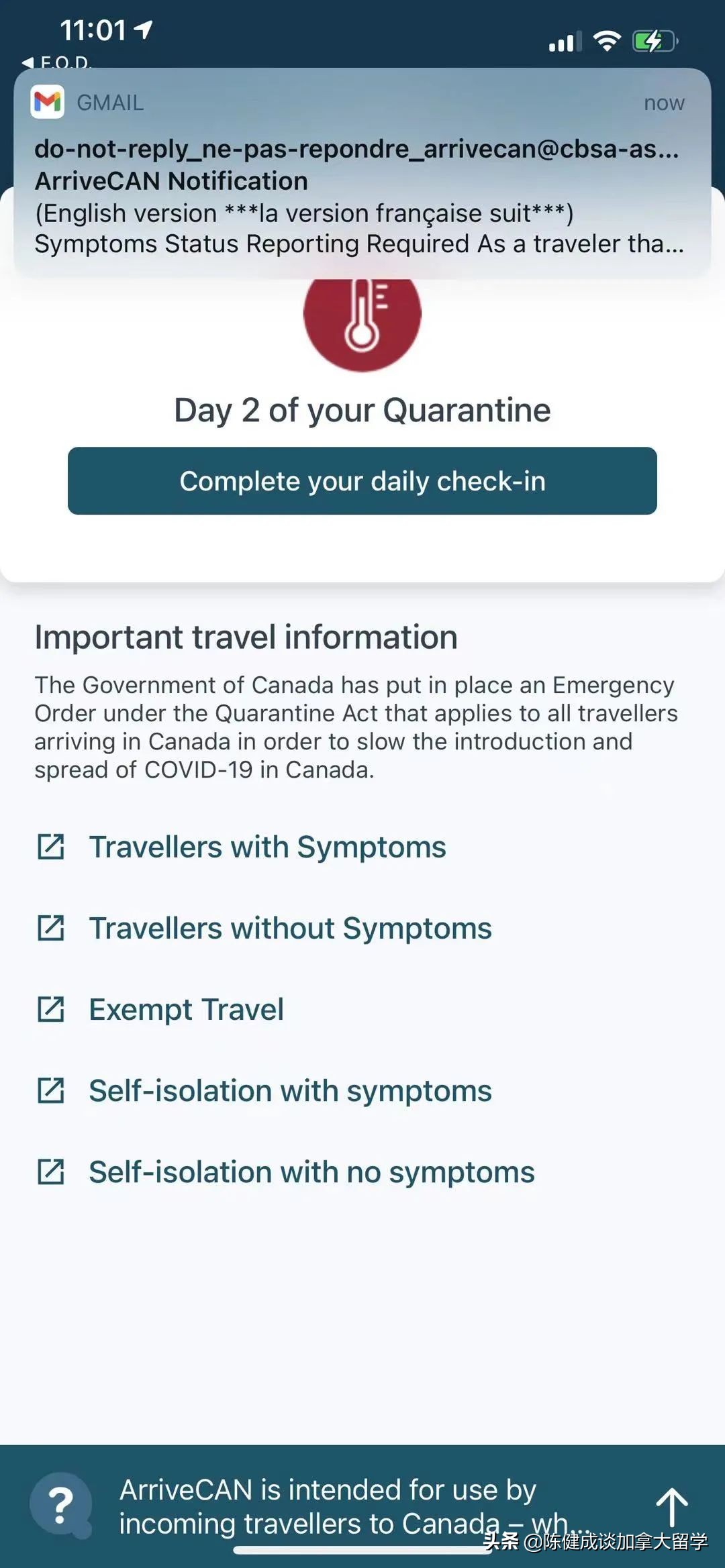Tap external link icon beside Travellers without Symptoms
This screenshot has width=725, height=1568.
(x=51, y=928)
